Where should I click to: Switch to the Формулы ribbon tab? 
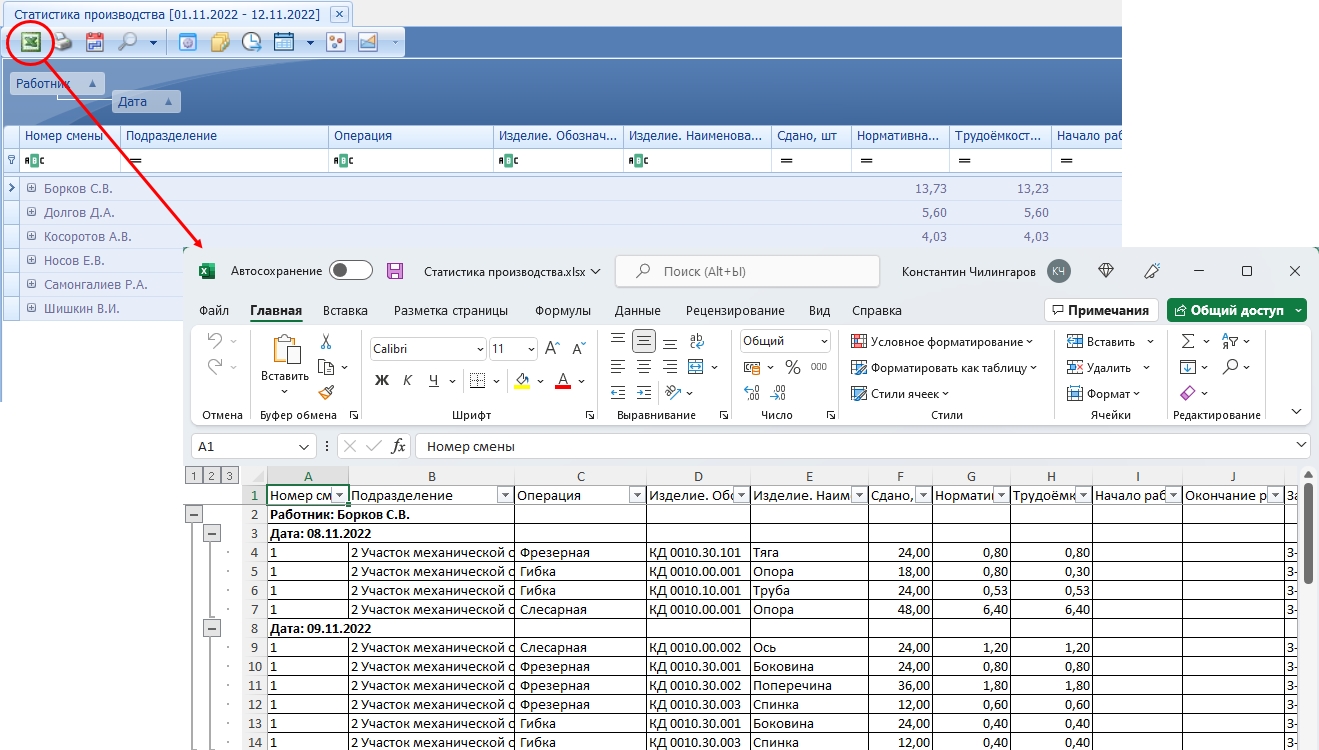[563, 310]
